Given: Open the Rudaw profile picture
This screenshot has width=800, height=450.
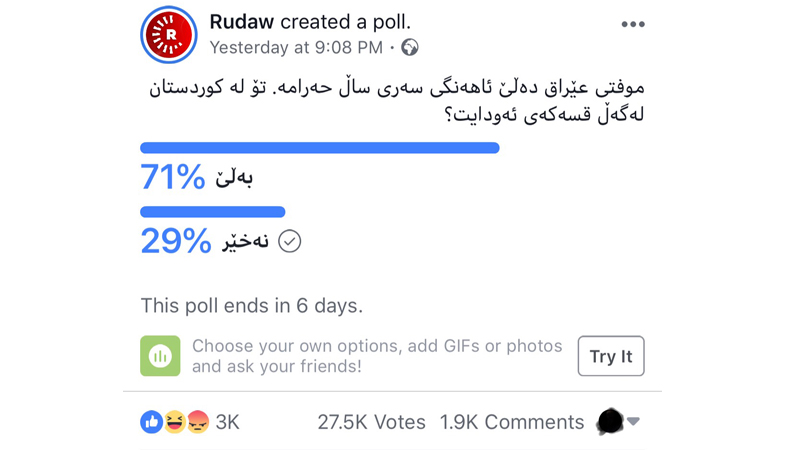Looking at the screenshot, I should (170, 34).
